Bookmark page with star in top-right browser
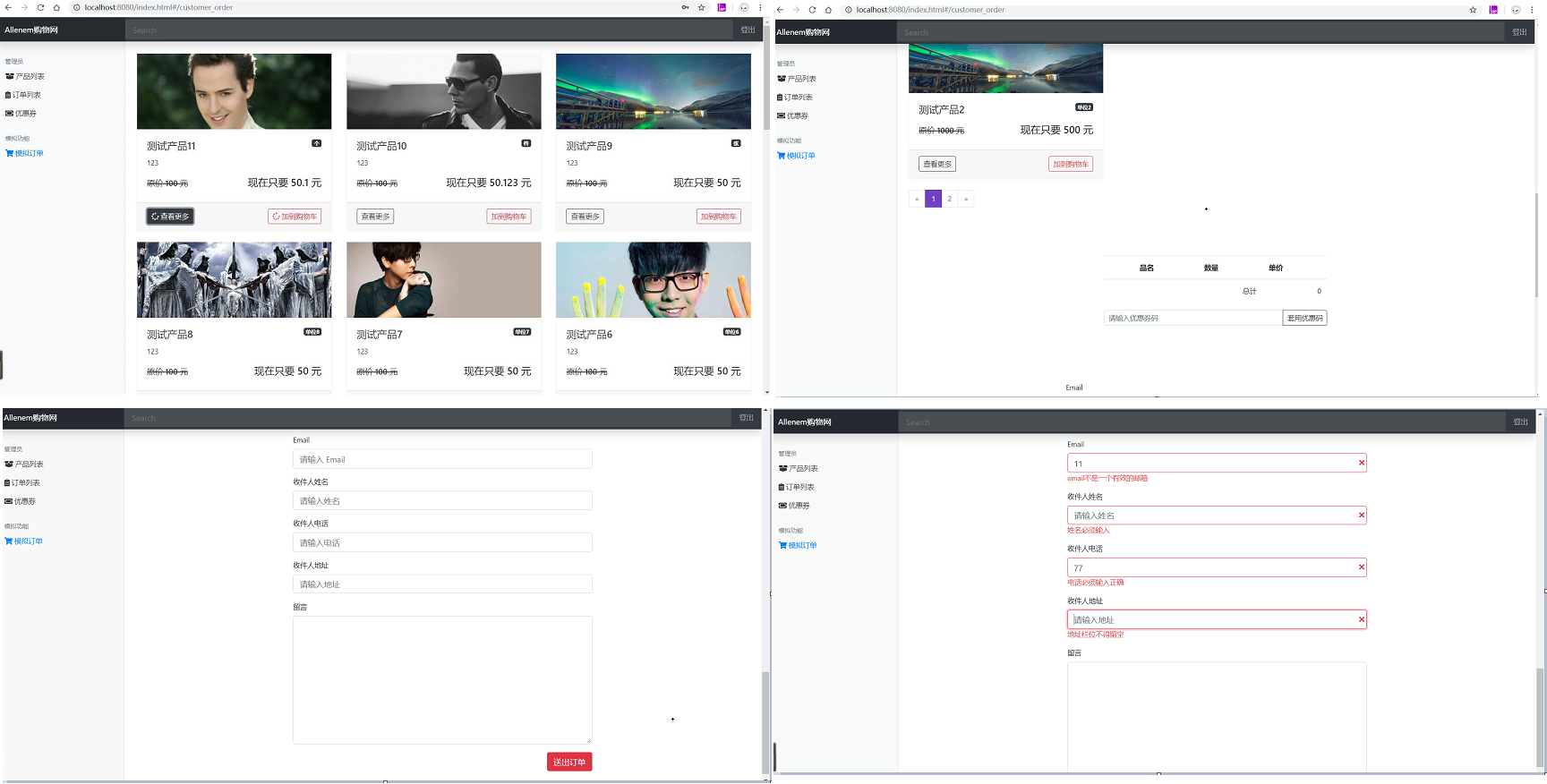The height and width of the screenshot is (784, 1547). [x=1473, y=10]
